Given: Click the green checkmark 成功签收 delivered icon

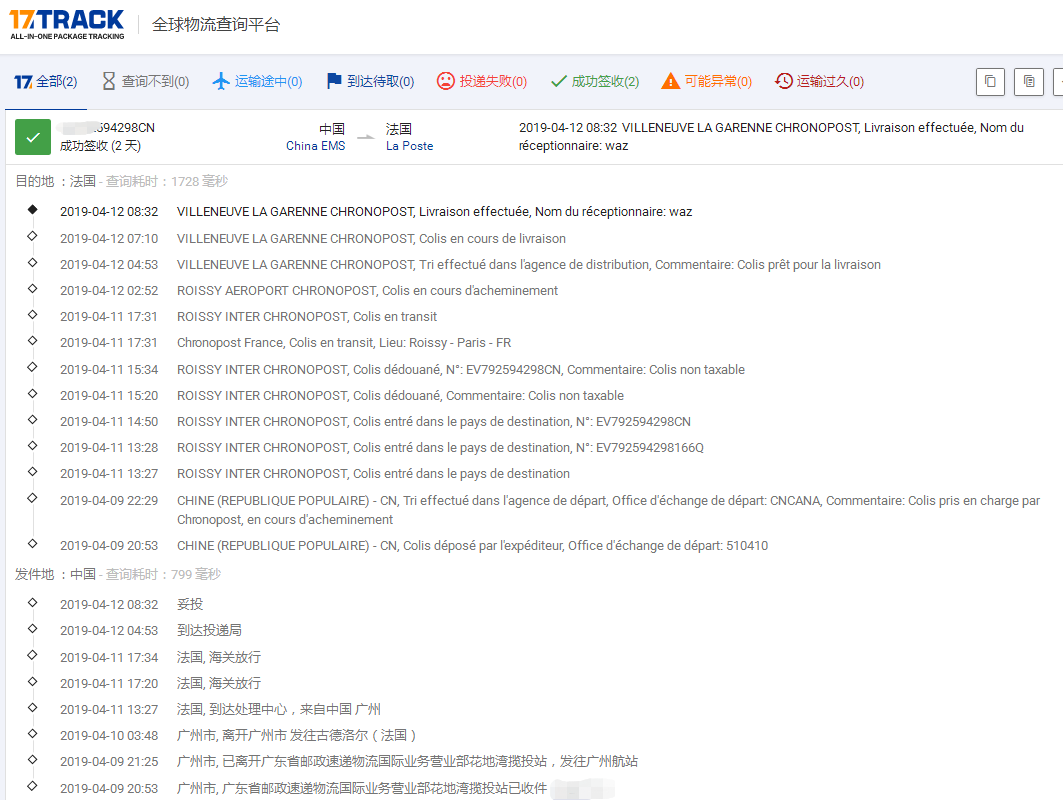Looking at the screenshot, I should pos(558,81).
